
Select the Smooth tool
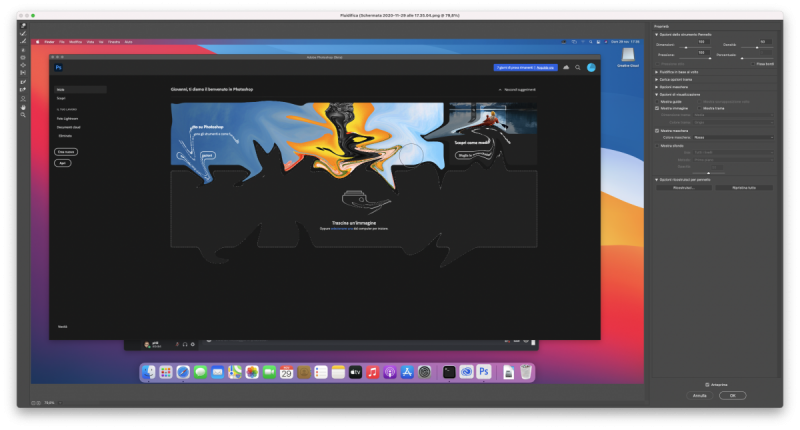point(23,41)
